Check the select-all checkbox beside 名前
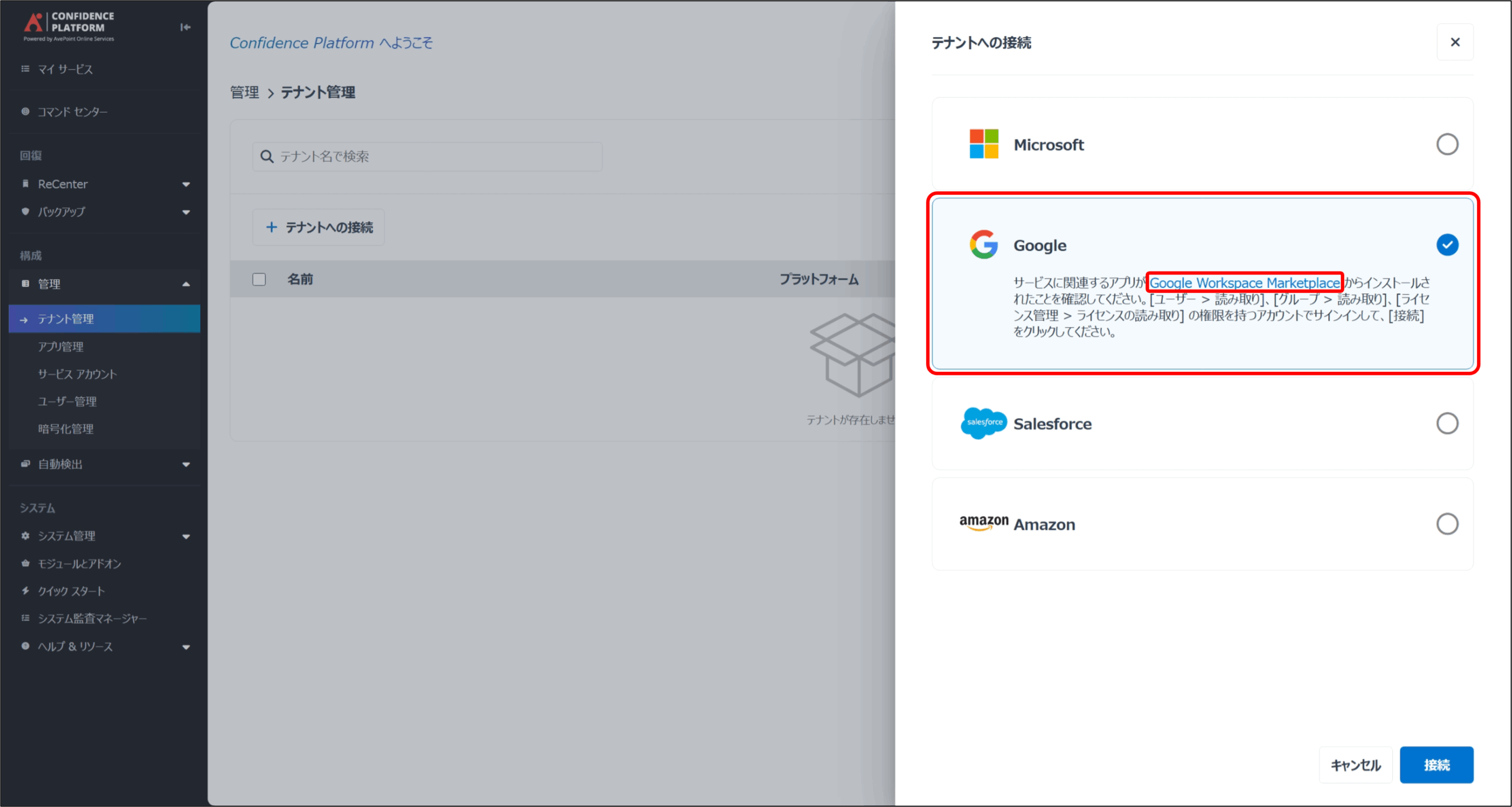Image resolution: width=1512 pixels, height=807 pixels. tap(259, 279)
